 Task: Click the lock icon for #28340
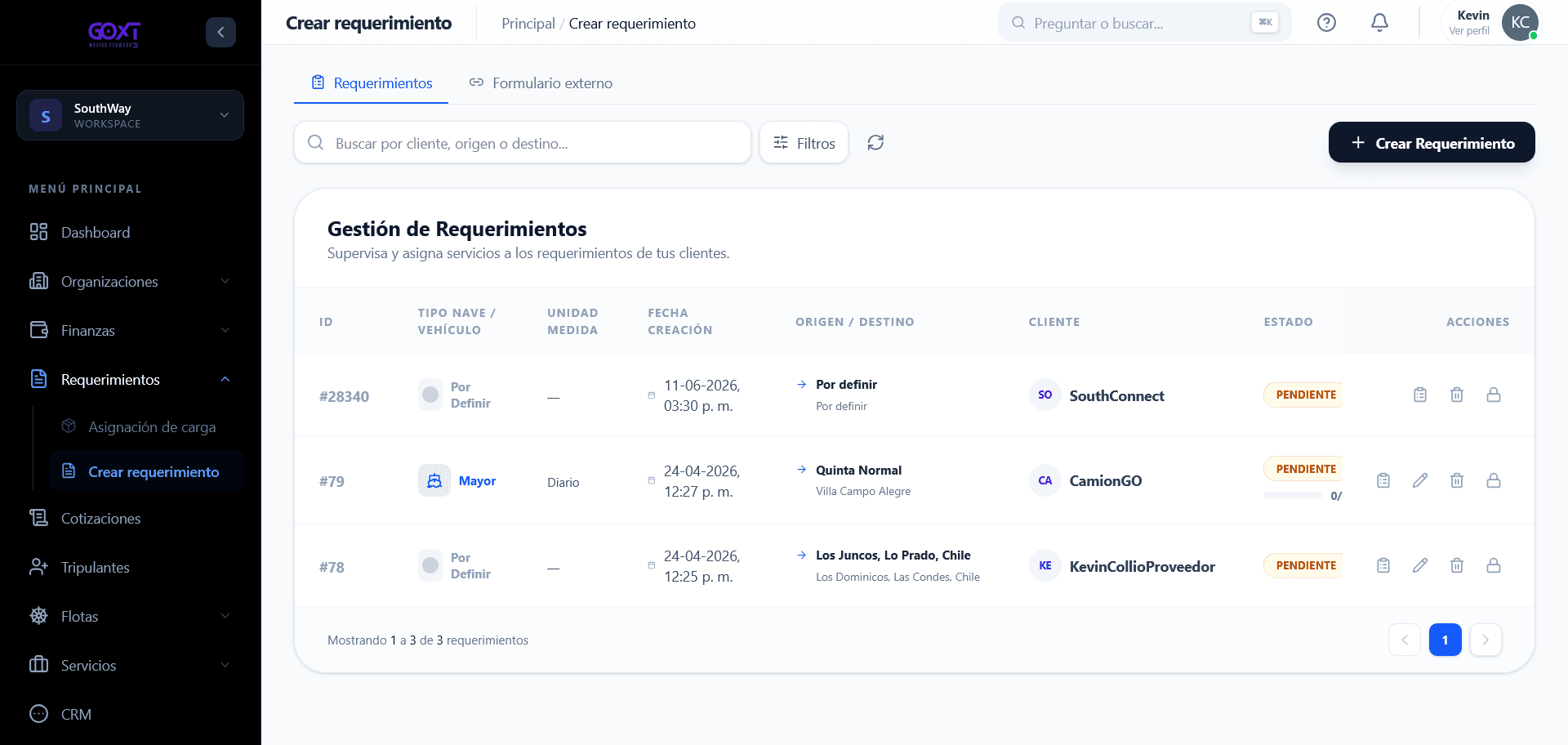pos(1494,395)
